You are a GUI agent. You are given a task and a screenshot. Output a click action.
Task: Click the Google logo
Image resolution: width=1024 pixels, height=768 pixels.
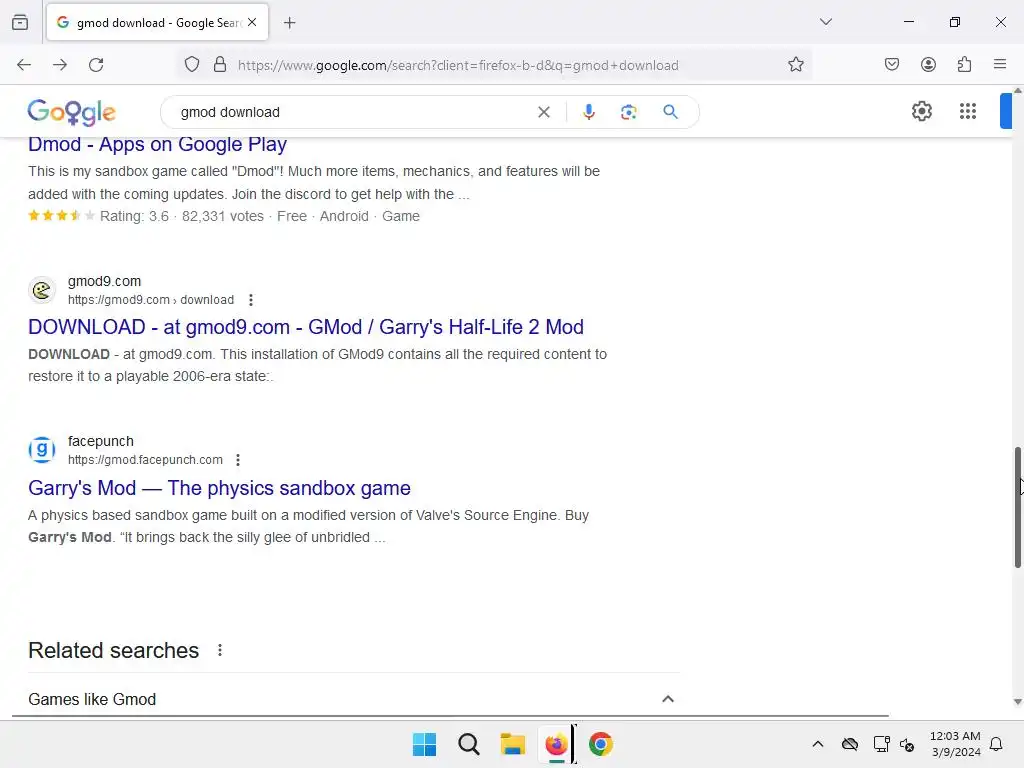pyautogui.click(x=72, y=112)
